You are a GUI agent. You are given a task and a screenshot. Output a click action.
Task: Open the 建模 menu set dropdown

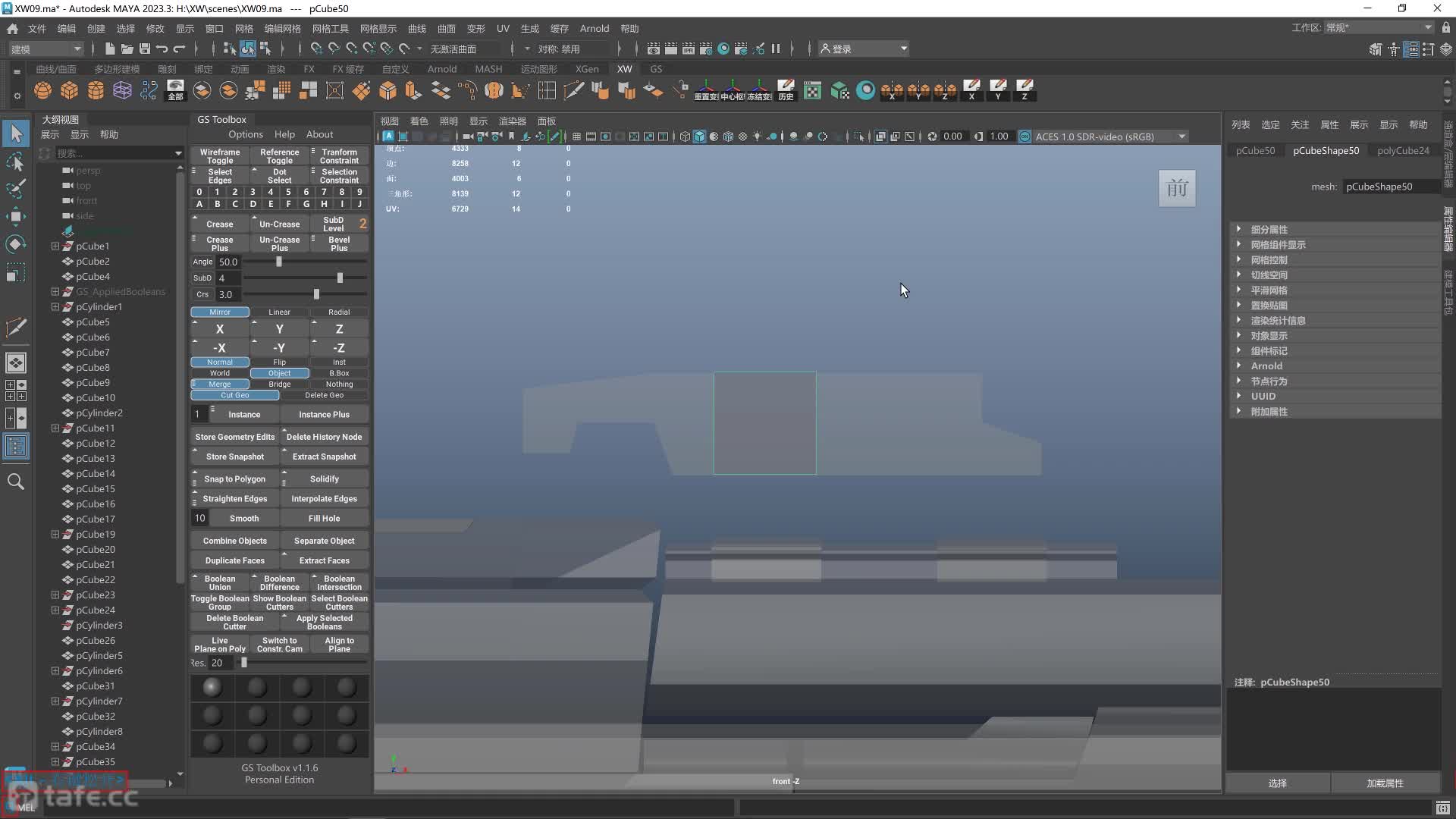(45, 49)
